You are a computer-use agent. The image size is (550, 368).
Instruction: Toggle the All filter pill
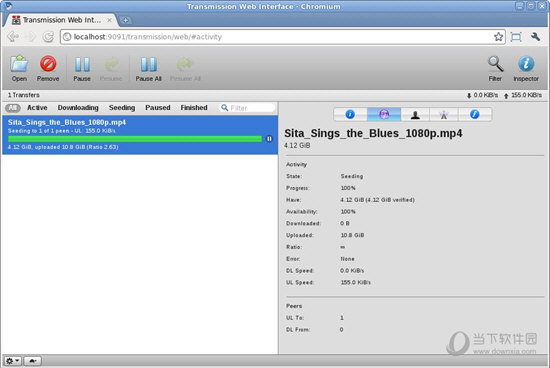coord(13,108)
